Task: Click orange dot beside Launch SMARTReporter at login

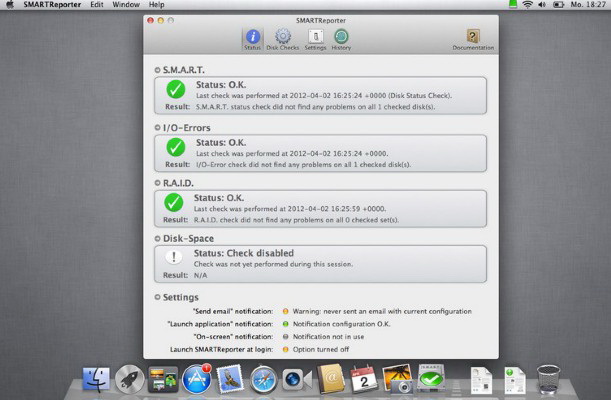Action: (x=286, y=349)
